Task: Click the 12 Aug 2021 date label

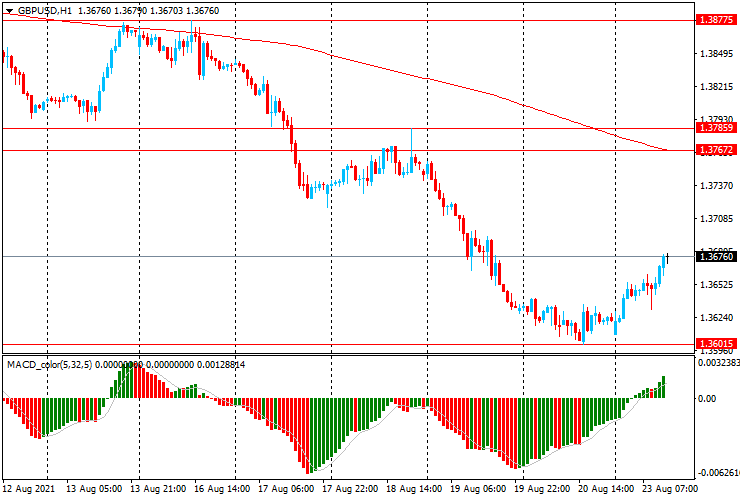Action: pyautogui.click(x=29, y=488)
